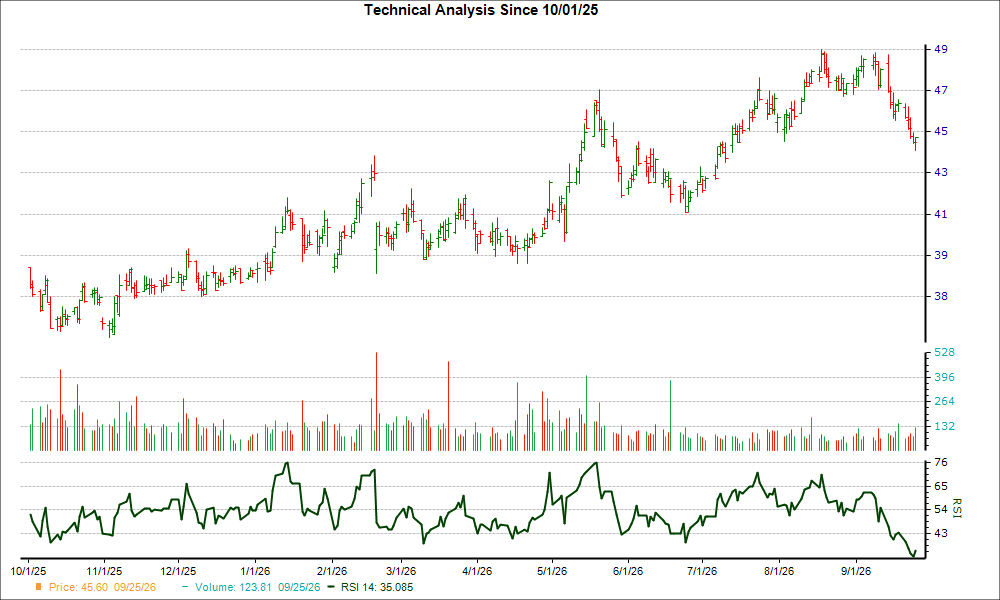Click the price axis label 45
Image resolution: width=1000 pixels, height=600 pixels.
point(941,131)
